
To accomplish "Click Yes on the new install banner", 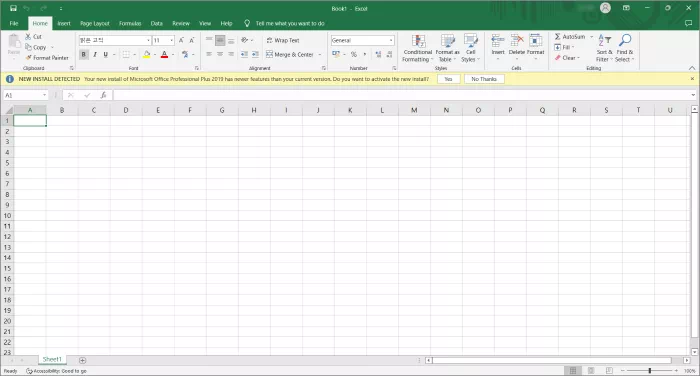I will pyautogui.click(x=448, y=79).
